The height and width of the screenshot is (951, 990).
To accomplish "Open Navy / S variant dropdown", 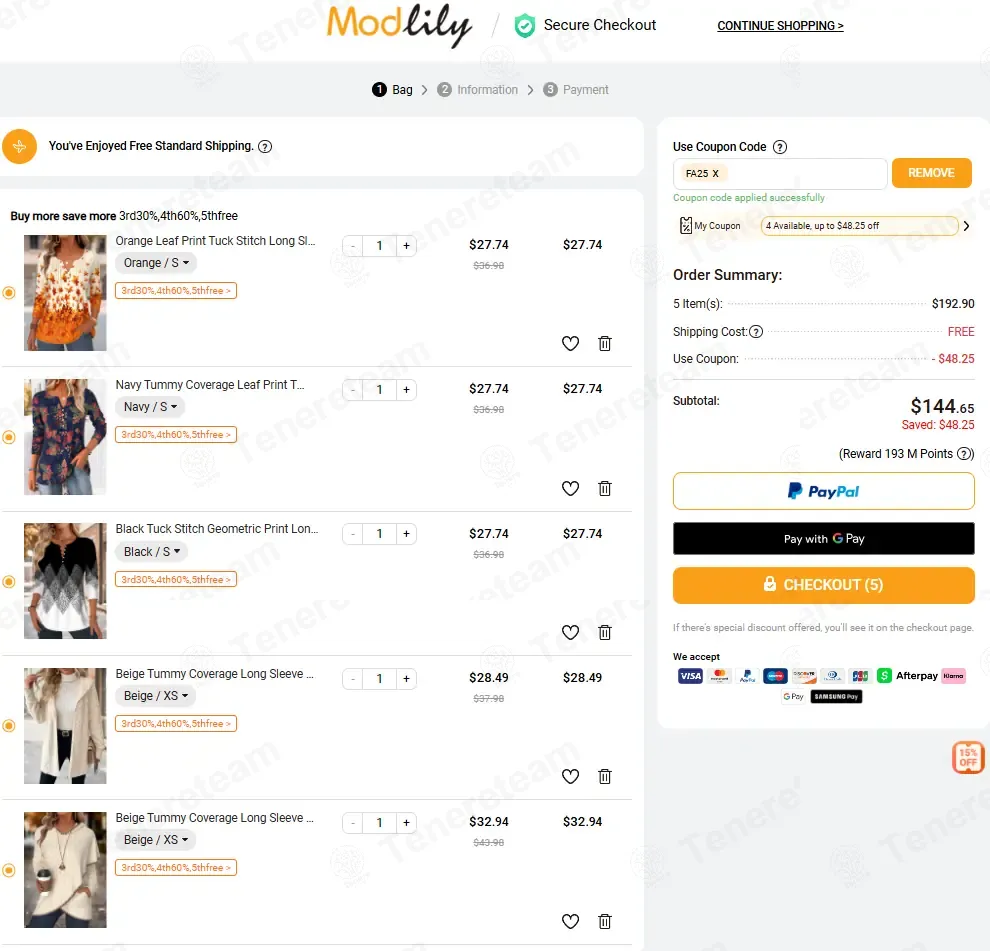I will (150, 407).
